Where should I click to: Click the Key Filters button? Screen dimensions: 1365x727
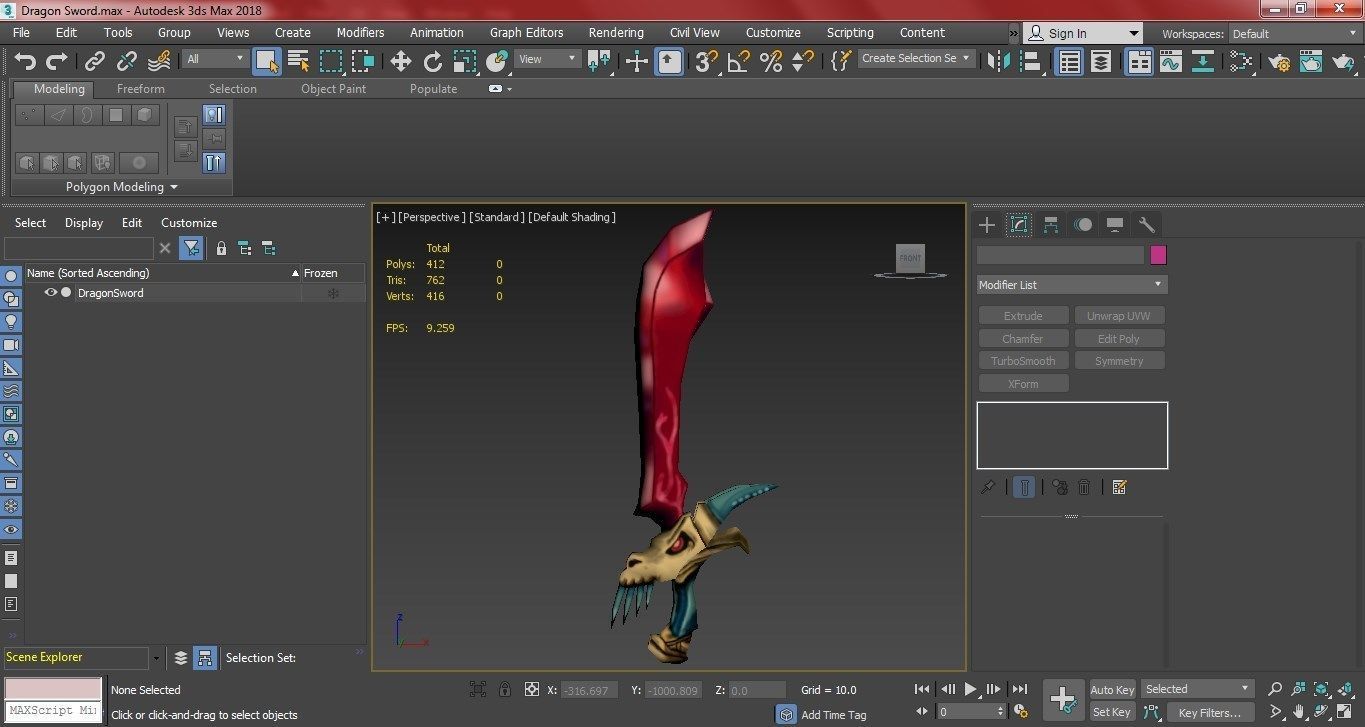coord(1210,713)
